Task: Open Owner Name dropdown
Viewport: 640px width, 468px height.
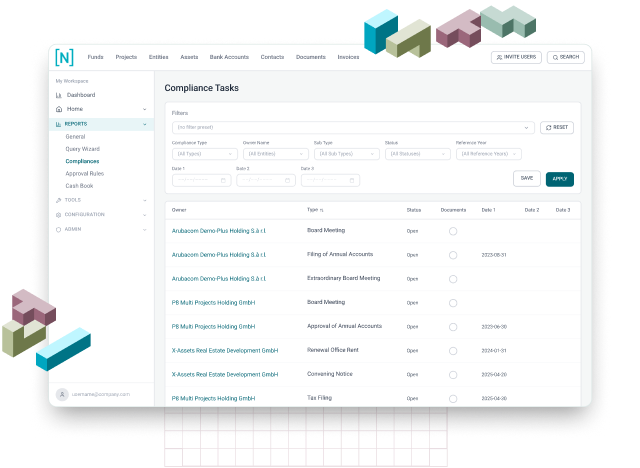Action: click(276, 154)
